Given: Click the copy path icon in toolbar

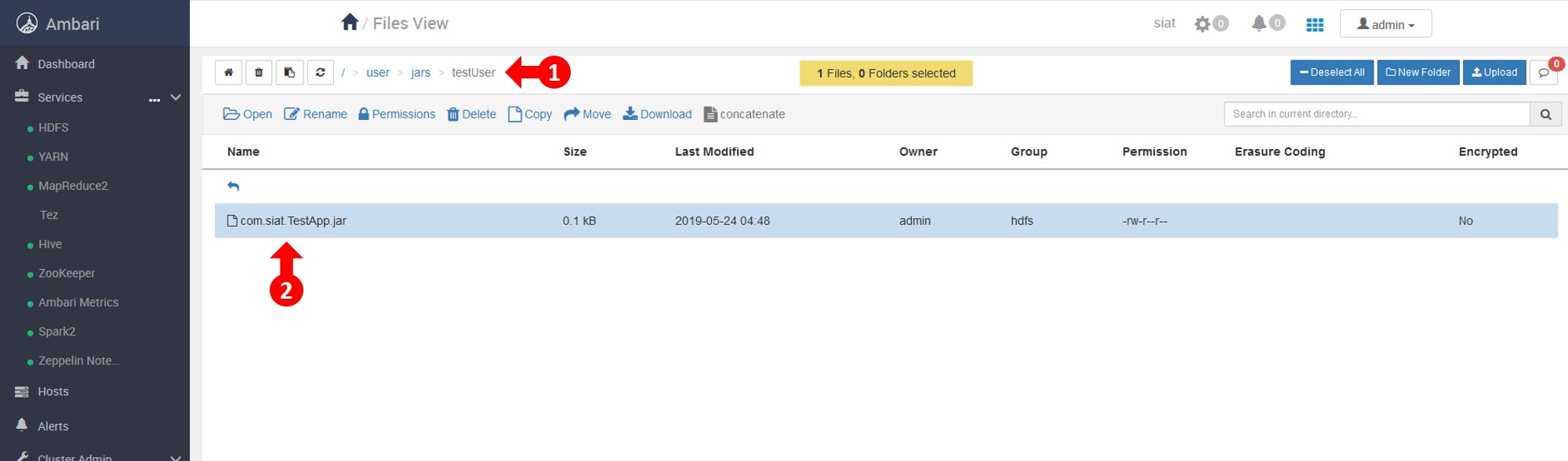Looking at the screenshot, I should click(289, 72).
